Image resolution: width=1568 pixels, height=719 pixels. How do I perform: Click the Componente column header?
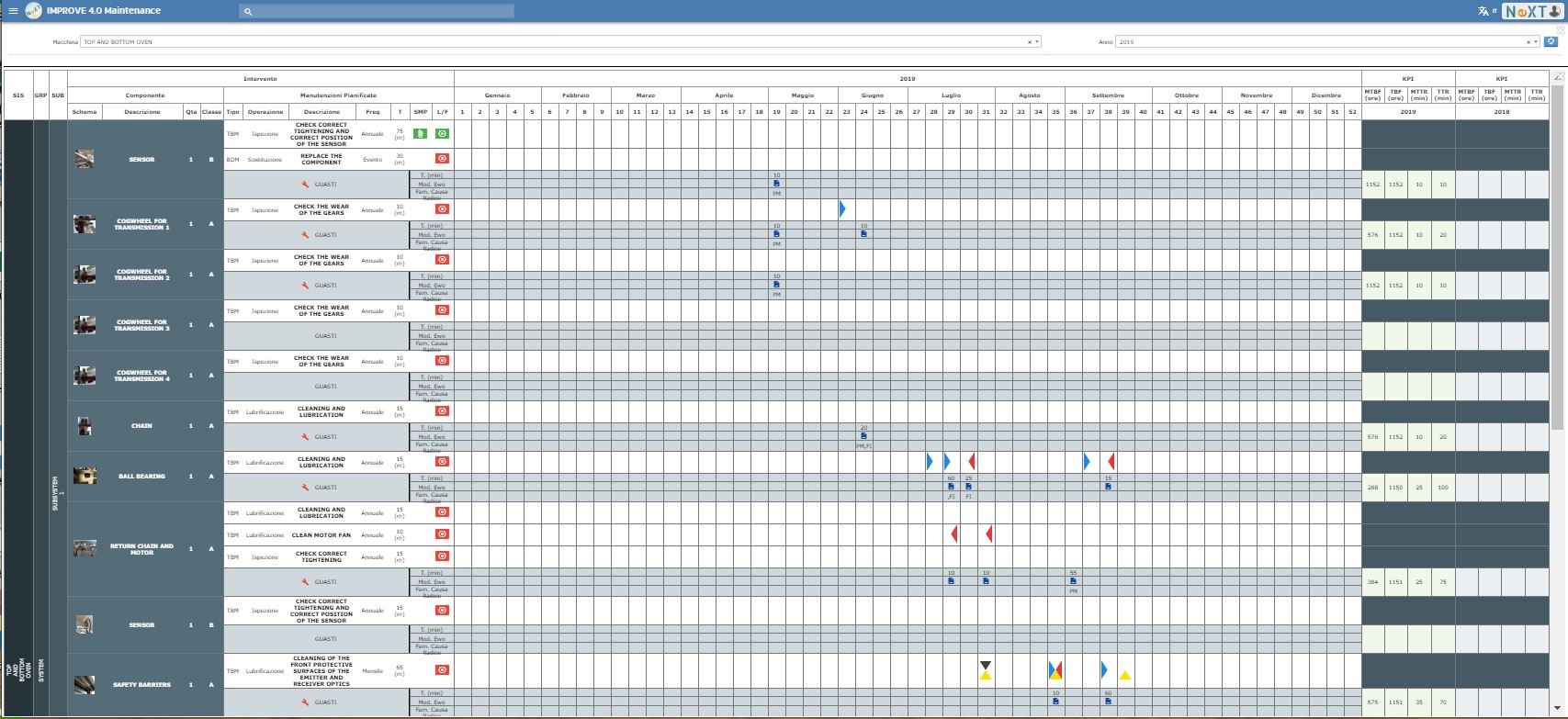point(145,95)
